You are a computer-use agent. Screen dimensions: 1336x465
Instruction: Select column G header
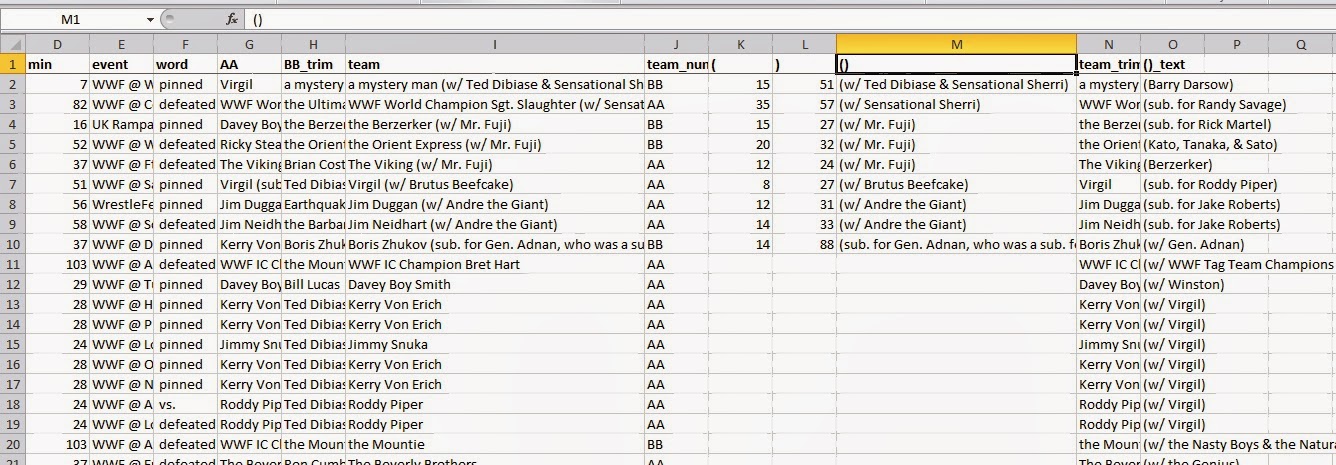[x=249, y=45]
